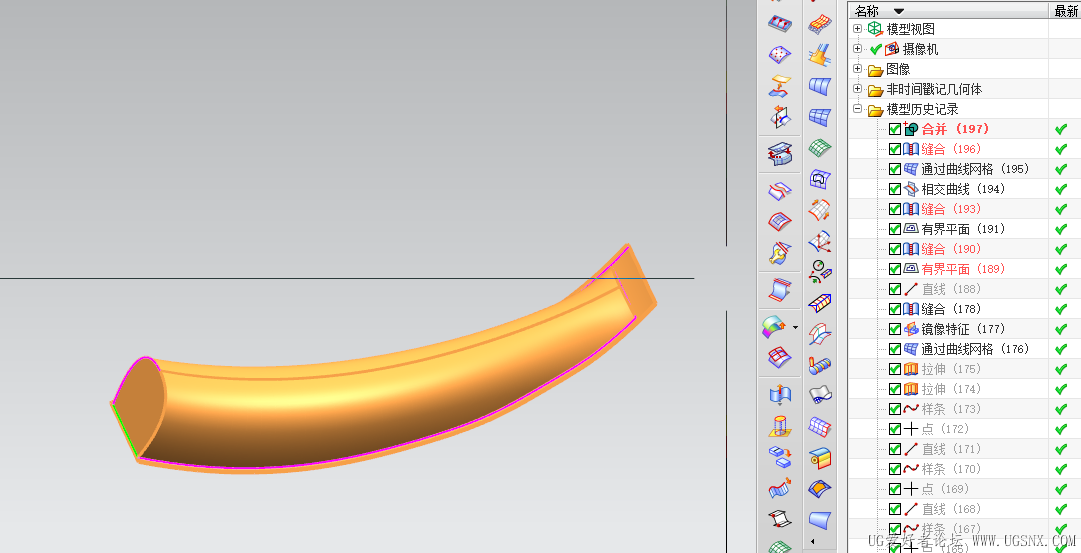Select the 通过曲线网格 (176) feature
The height and width of the screenshot is (553, 1081).
(975, 349)
